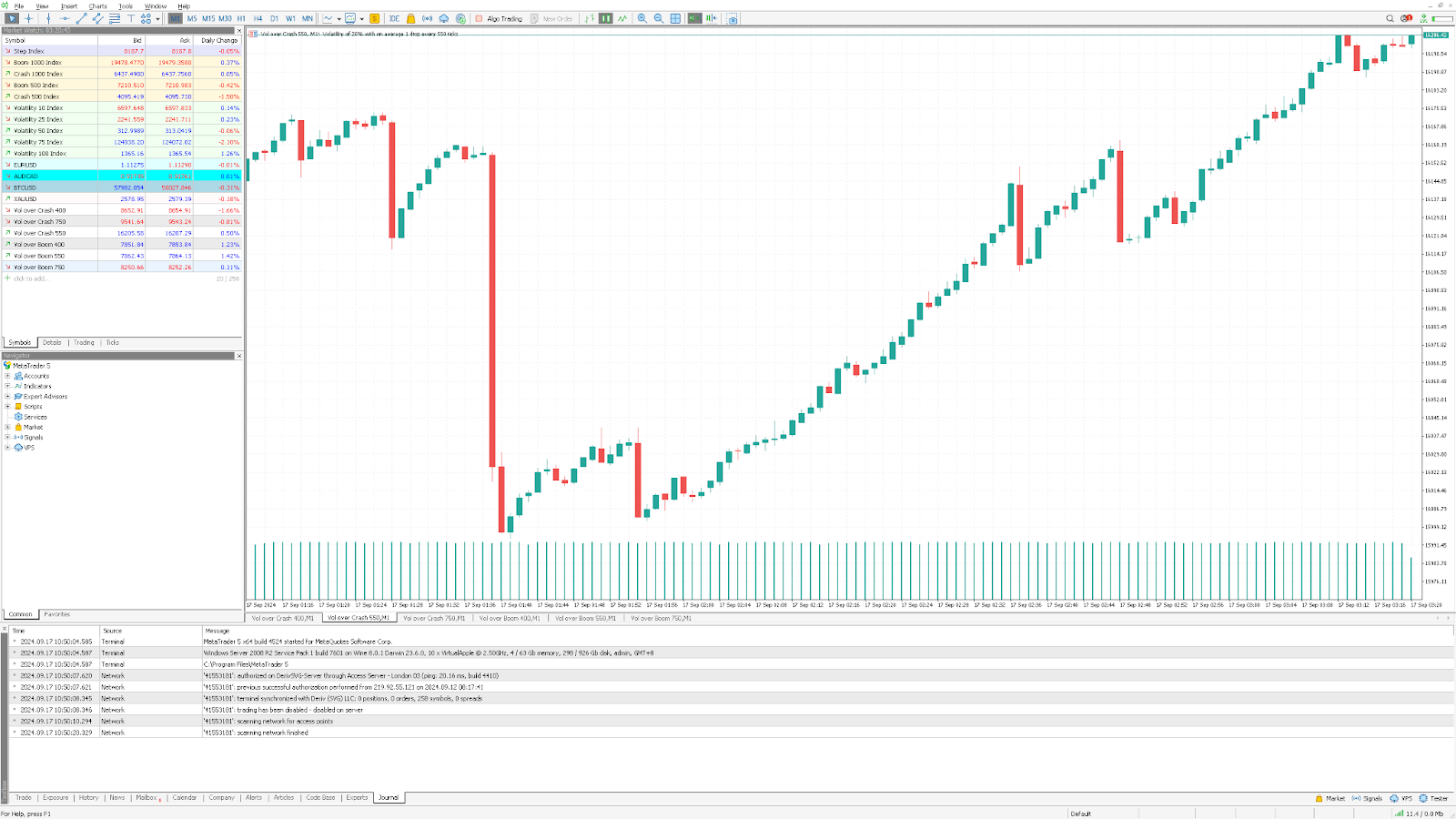Click the Zoom In chart icon
The width and height of the screenshot is (1456, 819).
(x=642, y=18)
